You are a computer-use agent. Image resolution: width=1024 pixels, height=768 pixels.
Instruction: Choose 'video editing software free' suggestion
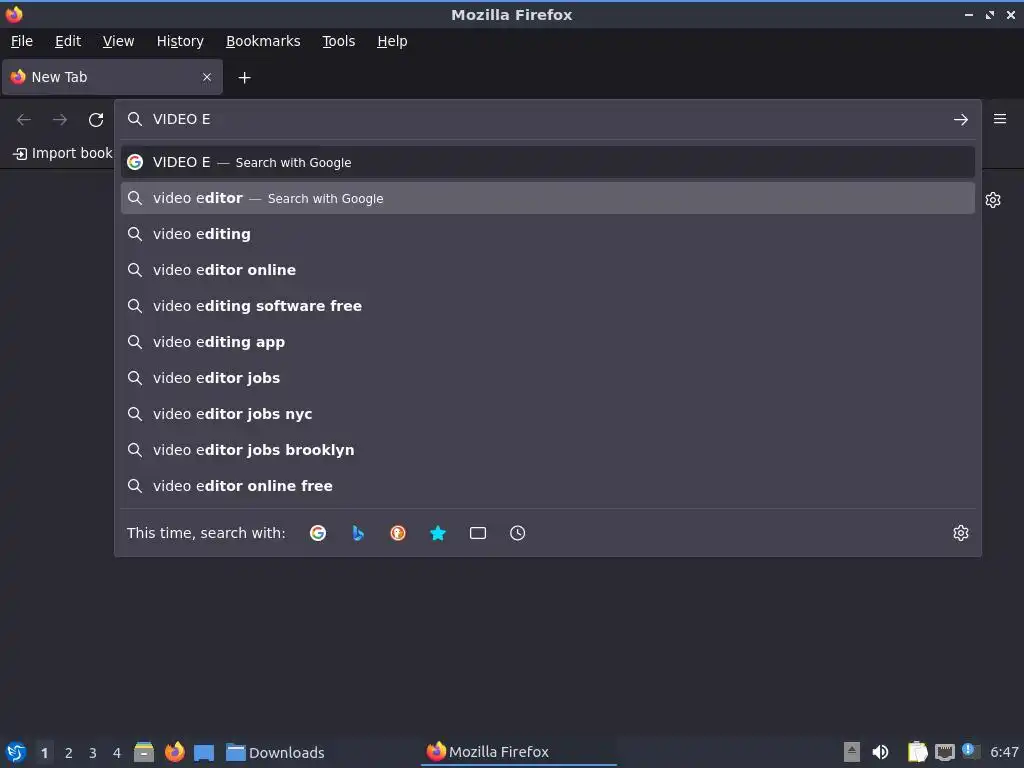click(548, 306)
